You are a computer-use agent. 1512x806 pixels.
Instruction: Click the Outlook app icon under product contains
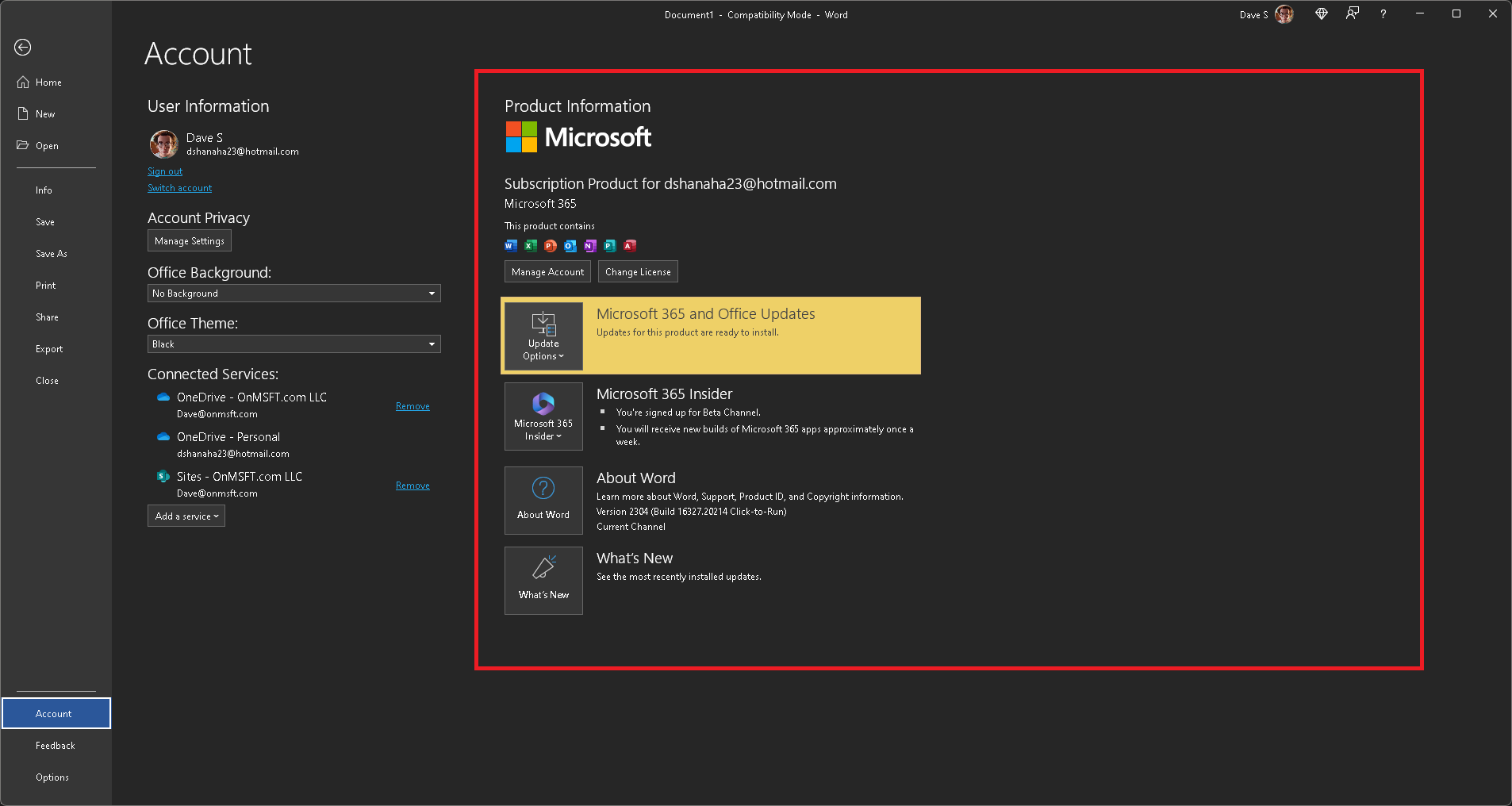tap(570, 246)
